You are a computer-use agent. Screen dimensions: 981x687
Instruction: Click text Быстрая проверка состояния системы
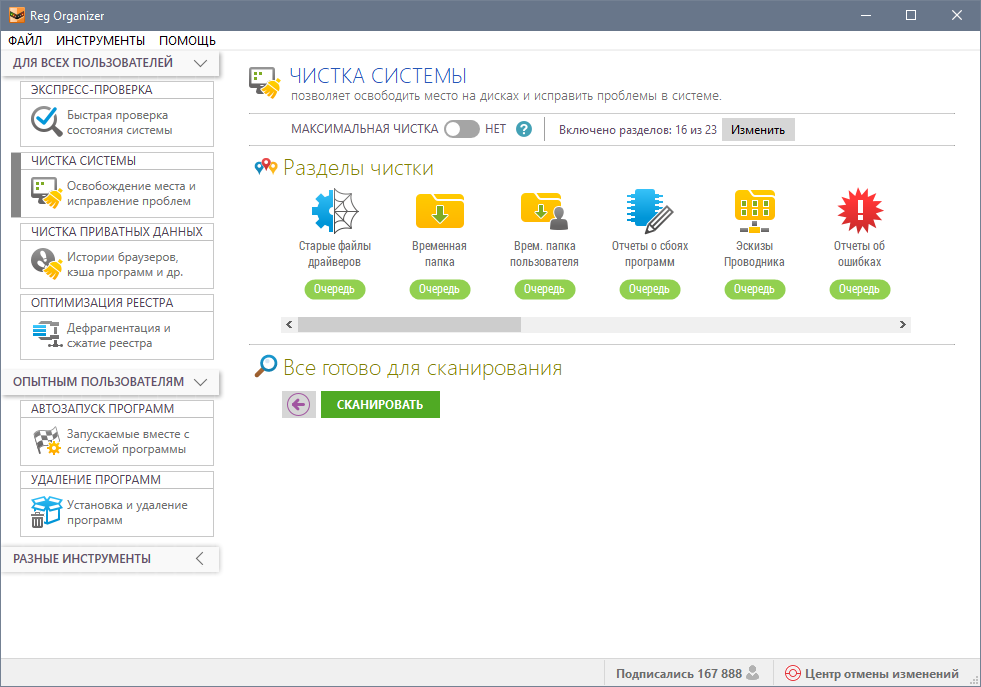point(119,123)
